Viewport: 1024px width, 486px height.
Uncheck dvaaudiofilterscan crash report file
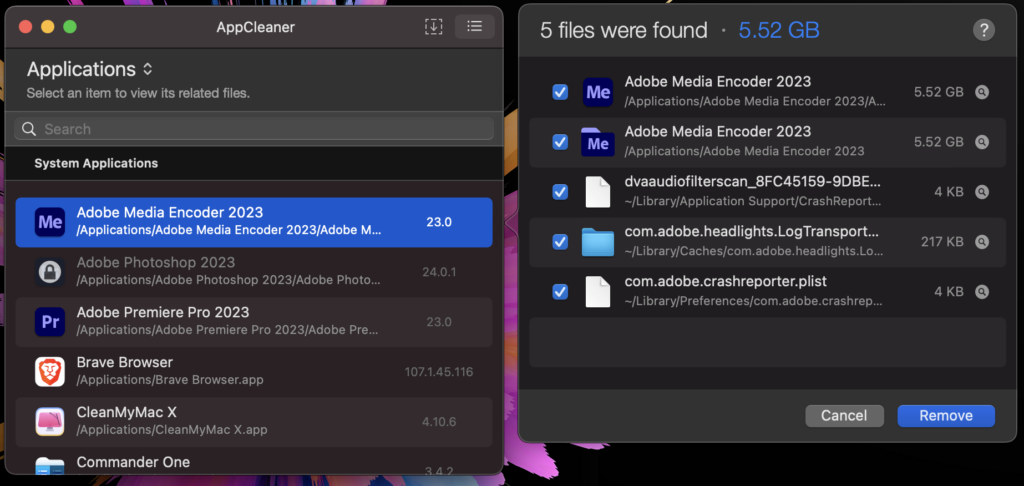tap(560, 192)
